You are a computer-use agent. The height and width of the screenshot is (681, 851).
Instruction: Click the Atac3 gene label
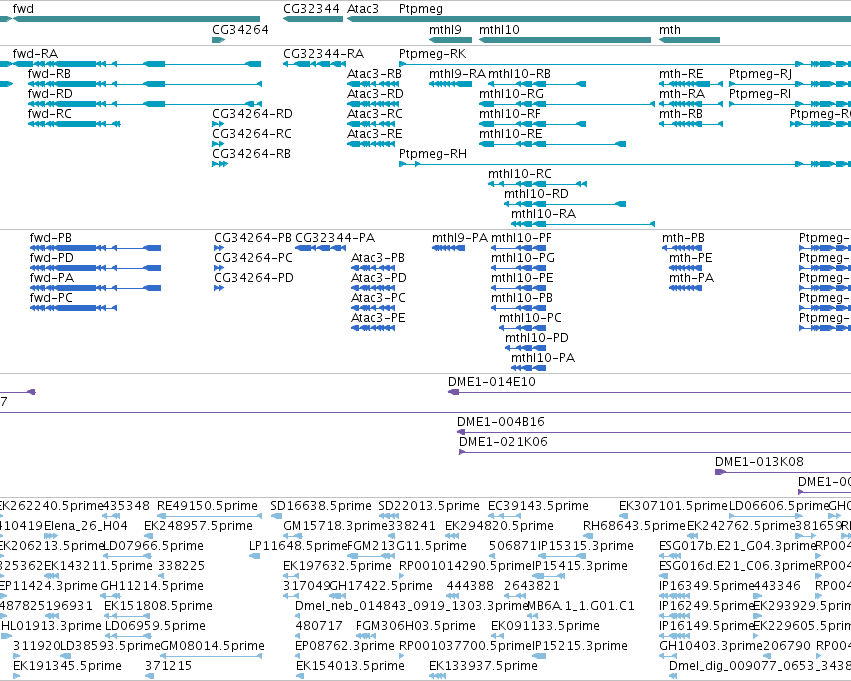tap(363, 9)
